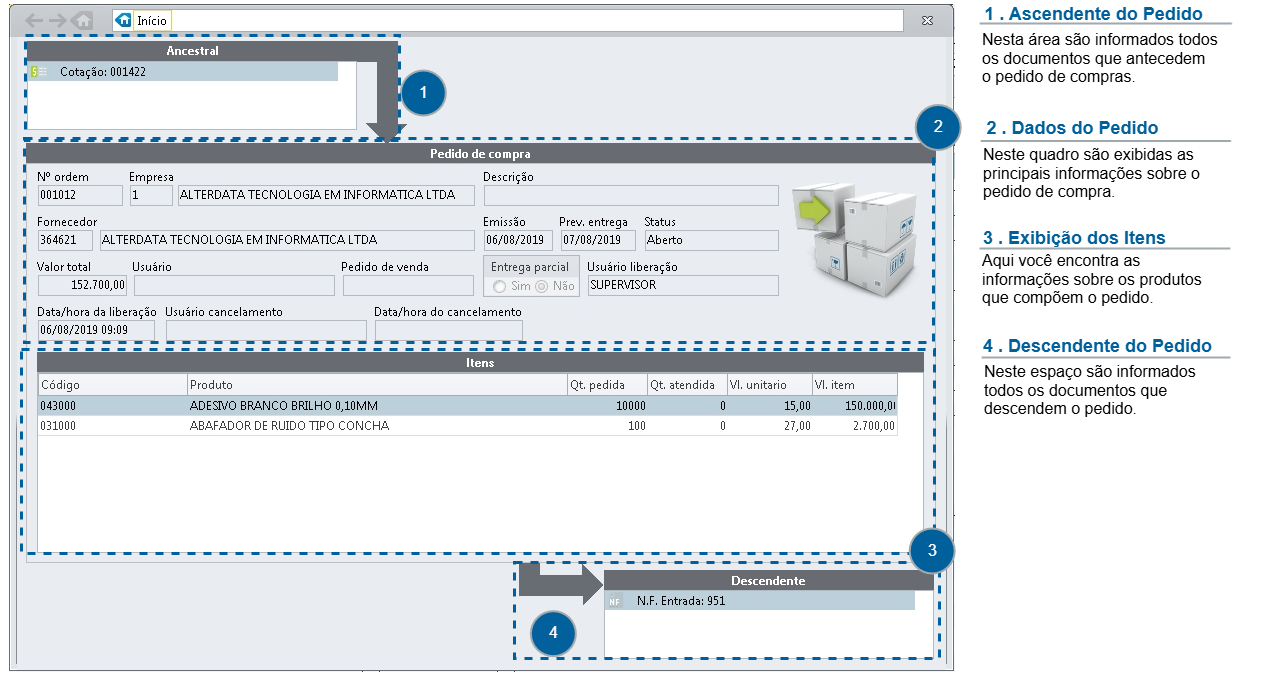Click the back navigation arrow

pos(35,20)
